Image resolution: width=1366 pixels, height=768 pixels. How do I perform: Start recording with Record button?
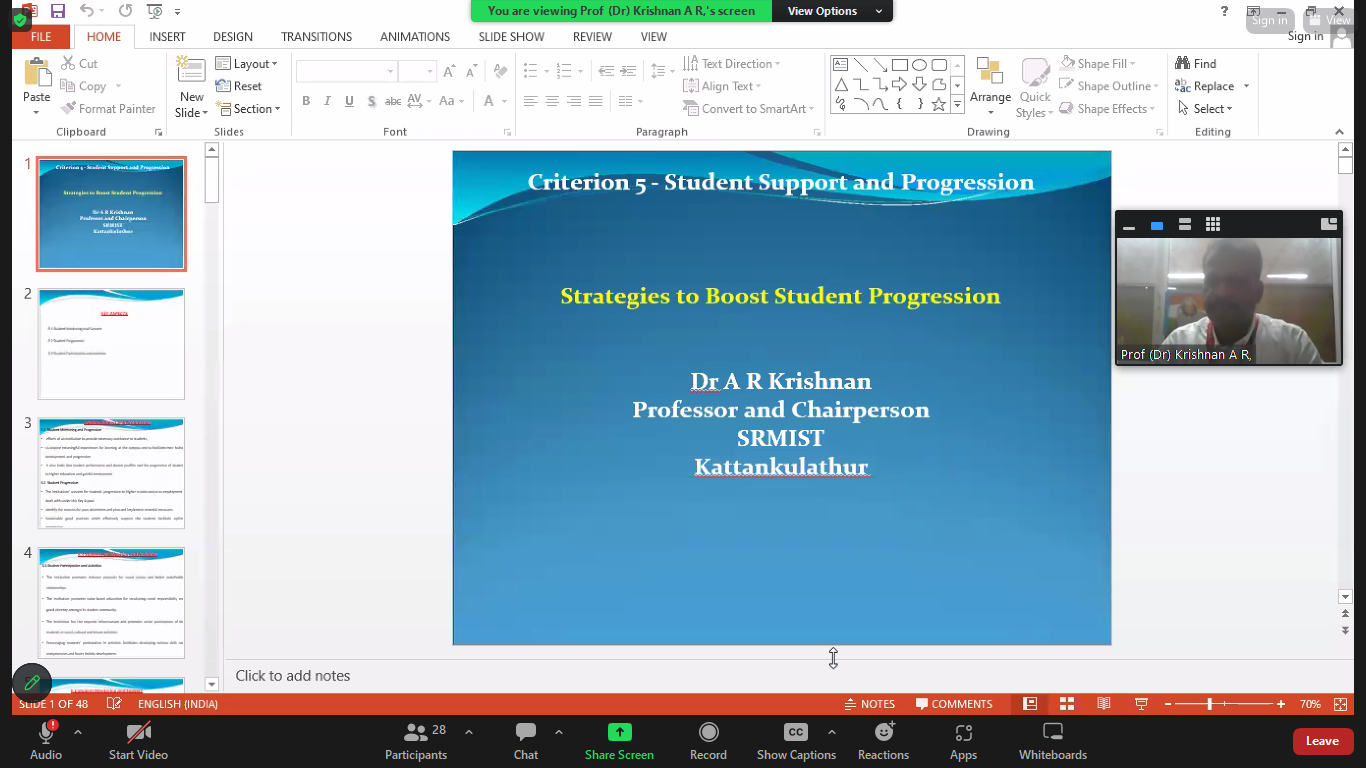click(x=708, y=741)
